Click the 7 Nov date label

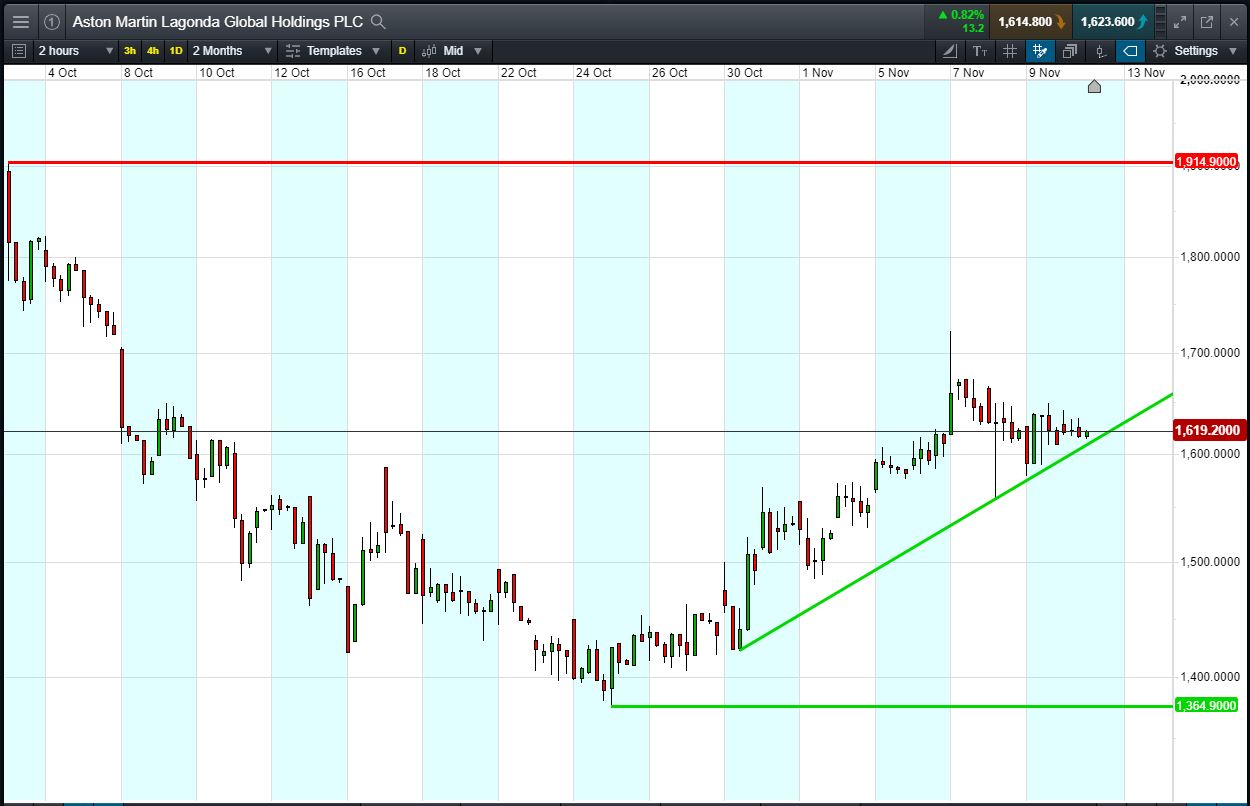point(968,72)
